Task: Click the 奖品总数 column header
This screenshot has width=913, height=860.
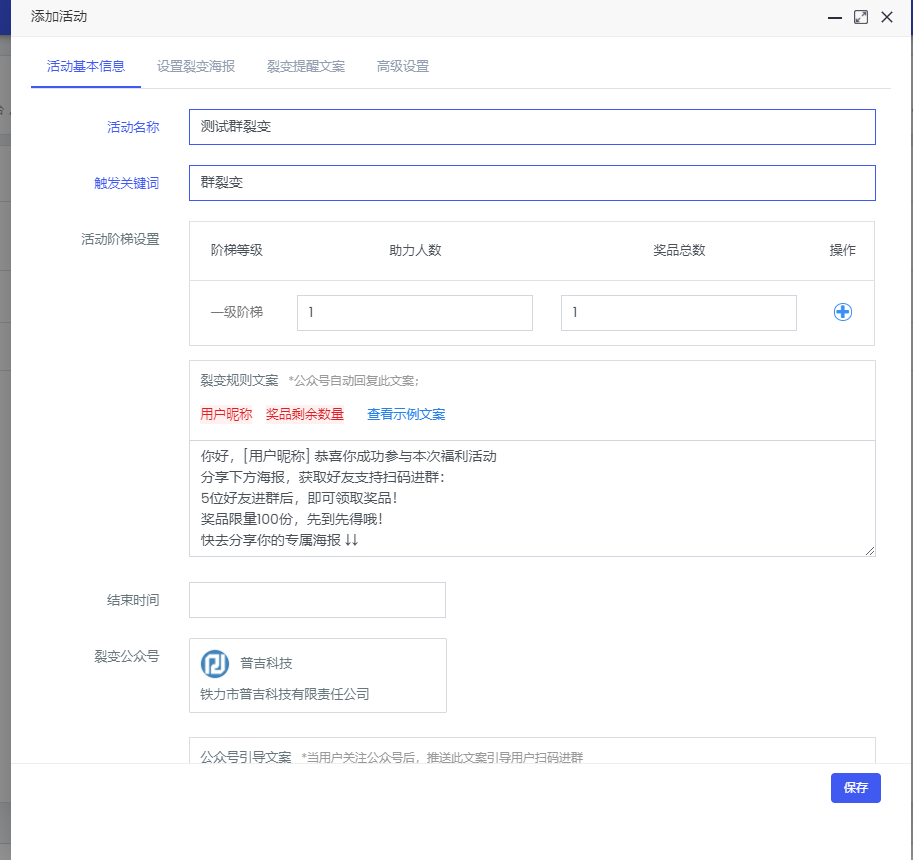Action: click(679, 250)
